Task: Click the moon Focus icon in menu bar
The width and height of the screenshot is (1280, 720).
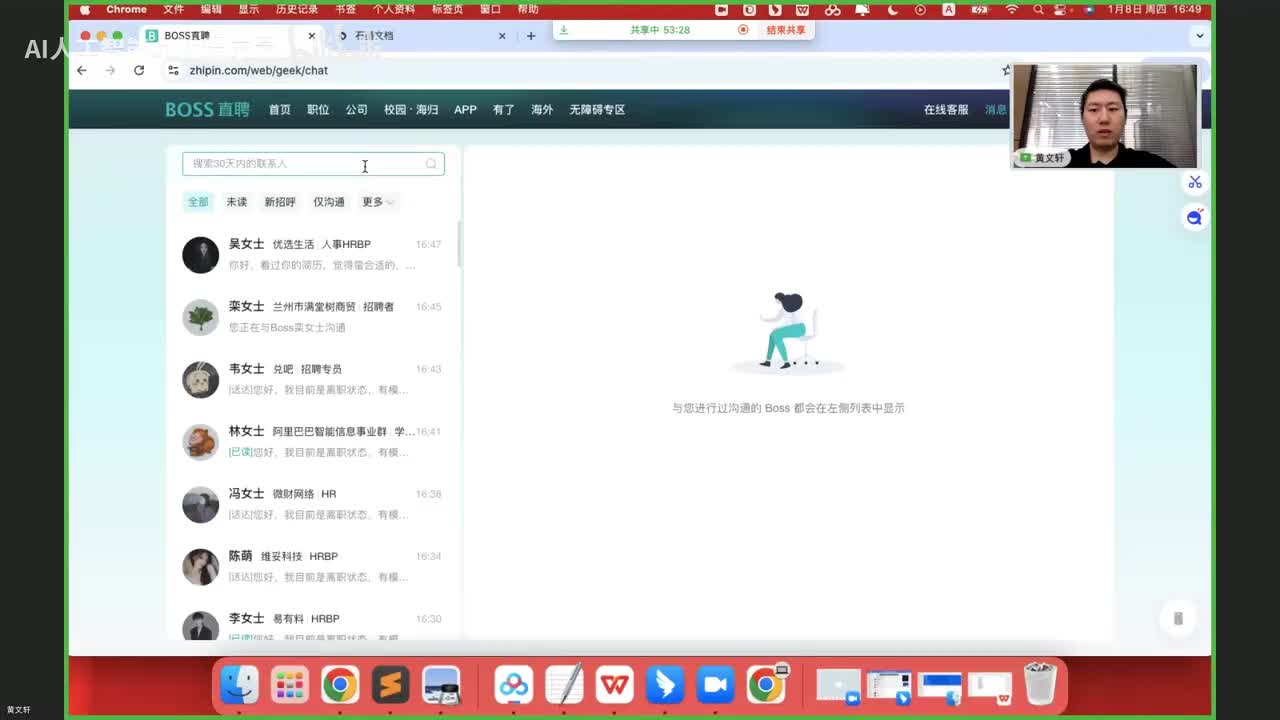Action: pyautogui.click(x=893, y=9)
